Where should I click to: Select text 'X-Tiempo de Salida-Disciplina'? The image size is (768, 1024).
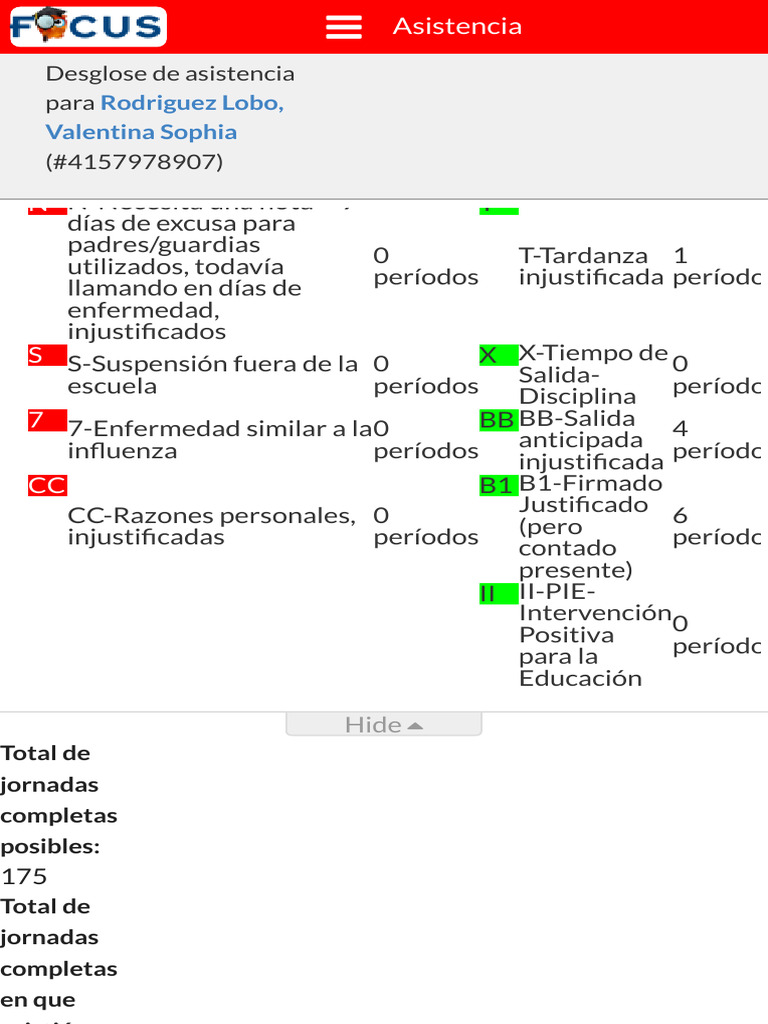[x=594, y=374]
